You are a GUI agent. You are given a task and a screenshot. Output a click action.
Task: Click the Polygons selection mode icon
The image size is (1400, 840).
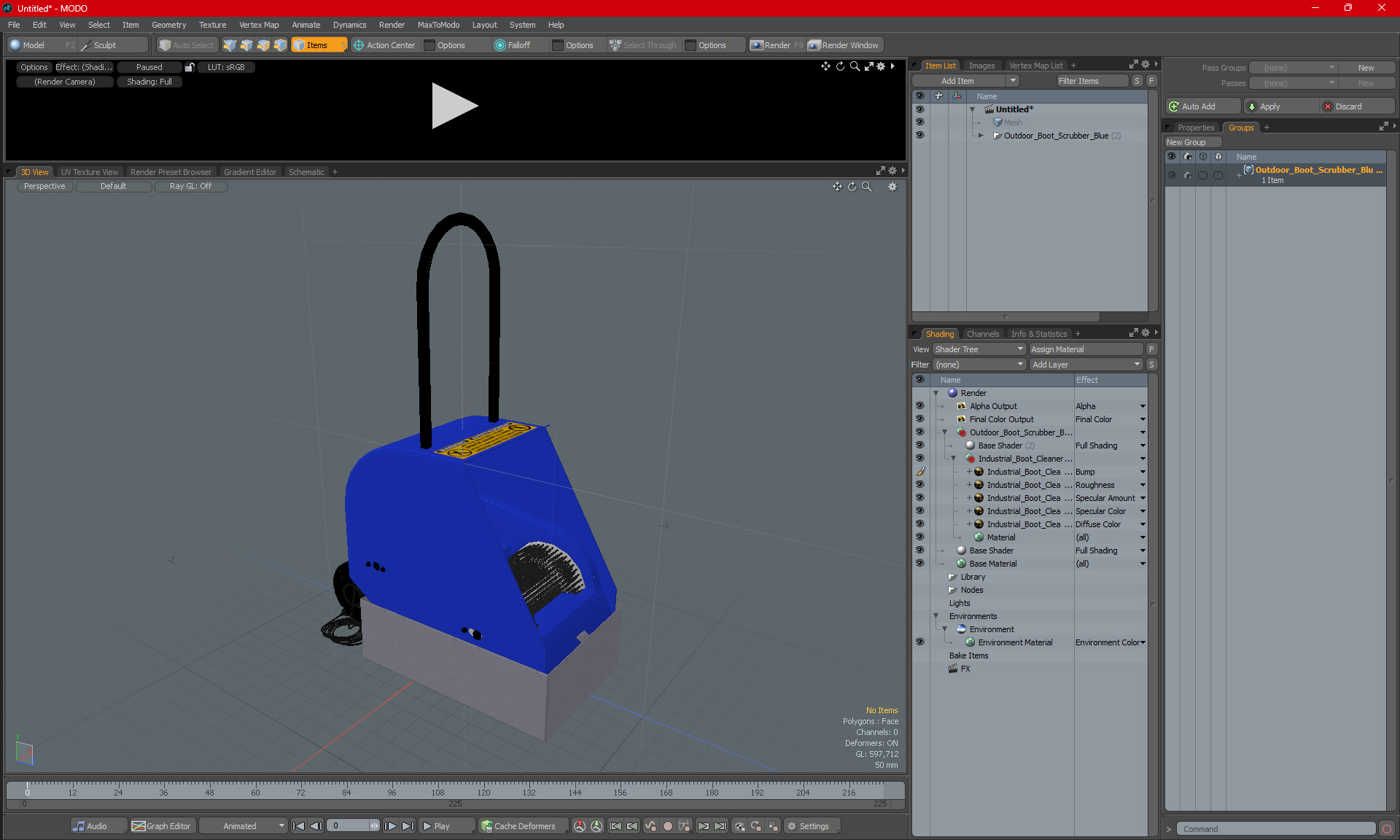263,45
